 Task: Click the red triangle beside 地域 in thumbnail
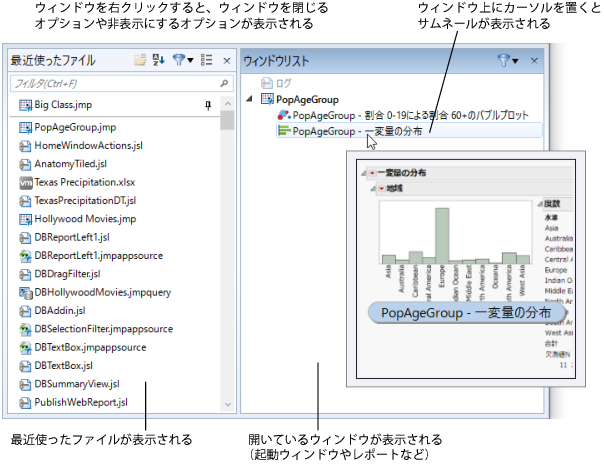pyautogui.click(x=381, y=188)
